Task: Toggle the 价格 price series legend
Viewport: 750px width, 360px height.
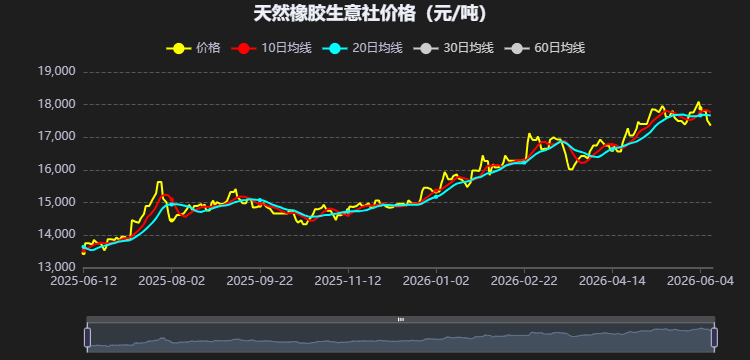Action: (x=193, y=48)
